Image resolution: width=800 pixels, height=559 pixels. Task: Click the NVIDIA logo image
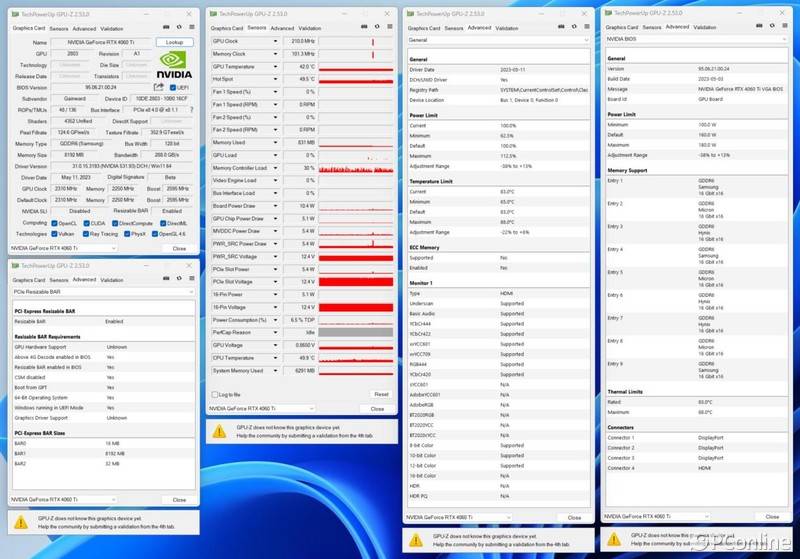pos(175,64)
